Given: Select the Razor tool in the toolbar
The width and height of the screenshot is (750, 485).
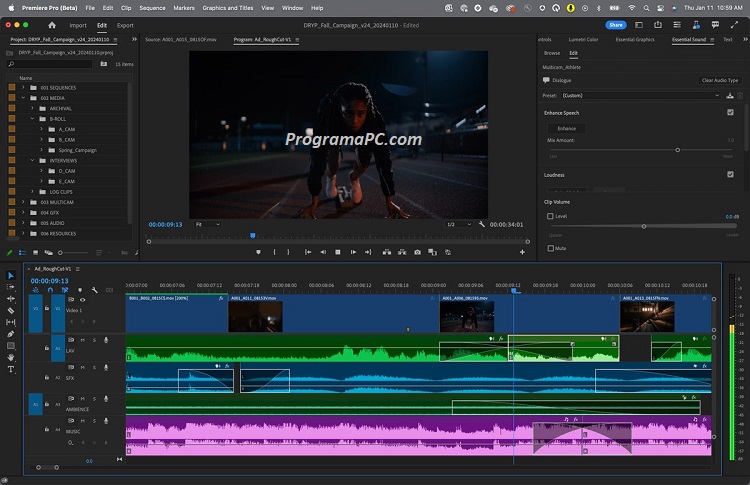Looking at the screenshot, I should [x=11, y=311].
